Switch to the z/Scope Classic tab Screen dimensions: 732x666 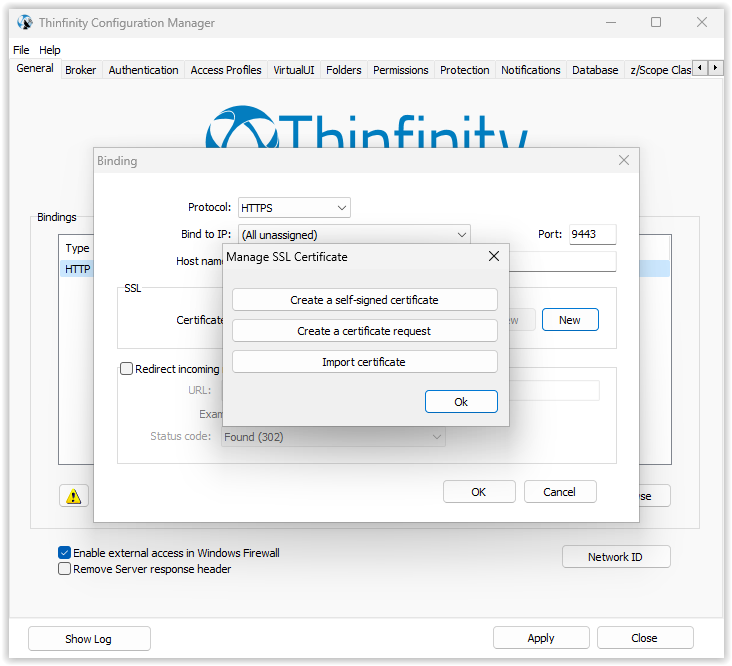click(659, 70)
